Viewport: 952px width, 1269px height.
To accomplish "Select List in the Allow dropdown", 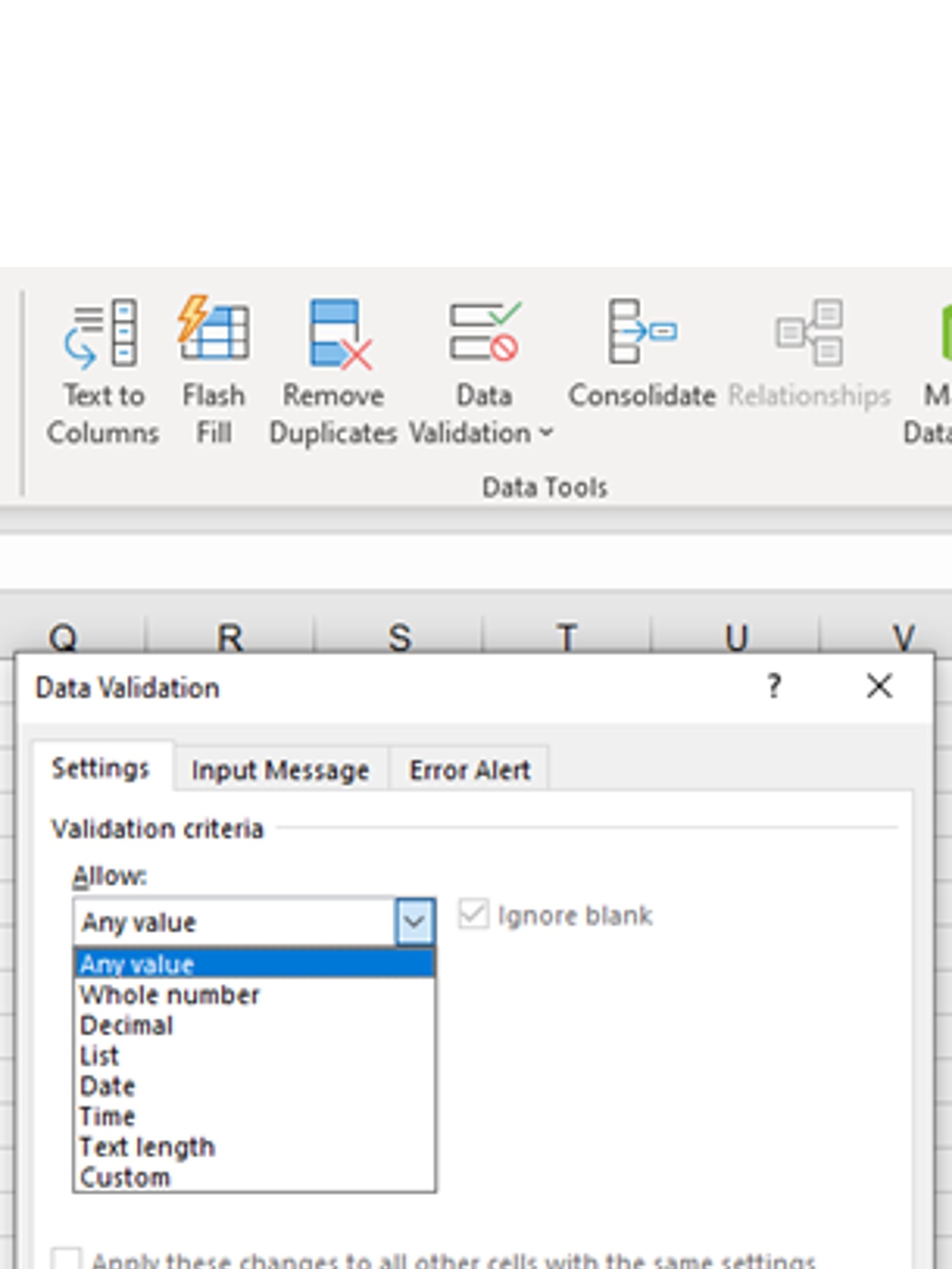I will coord(99,1056).
